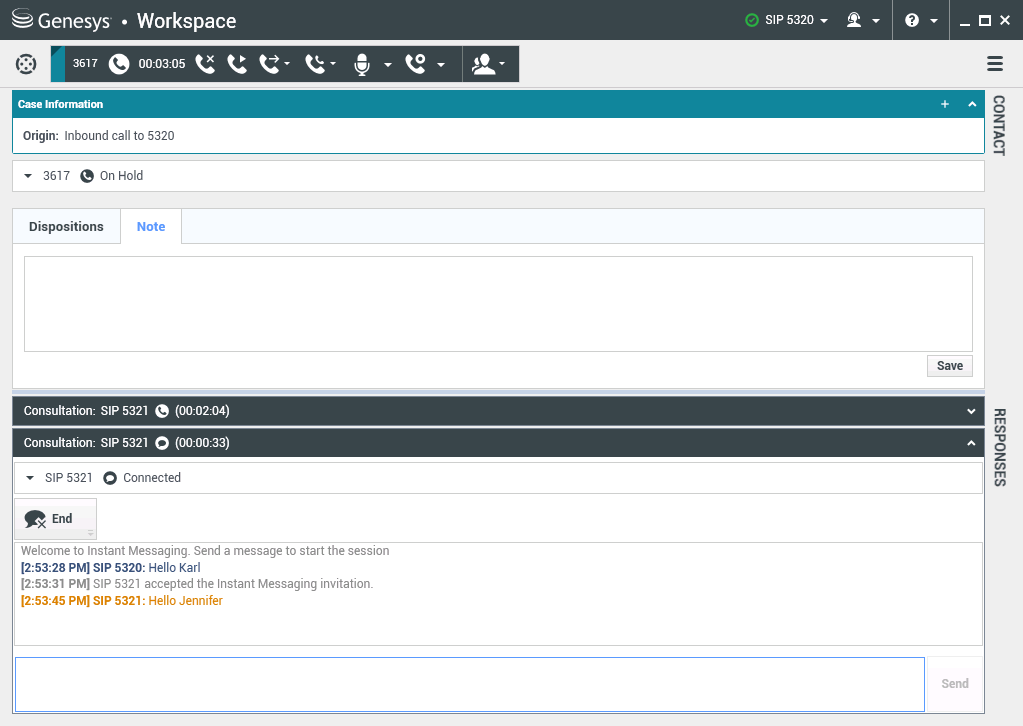The width and height of the screenshot is (1023, 726).
Task: Open the transfer dropdown arrow
Action: pyautogui.click(x=287, y=63)
